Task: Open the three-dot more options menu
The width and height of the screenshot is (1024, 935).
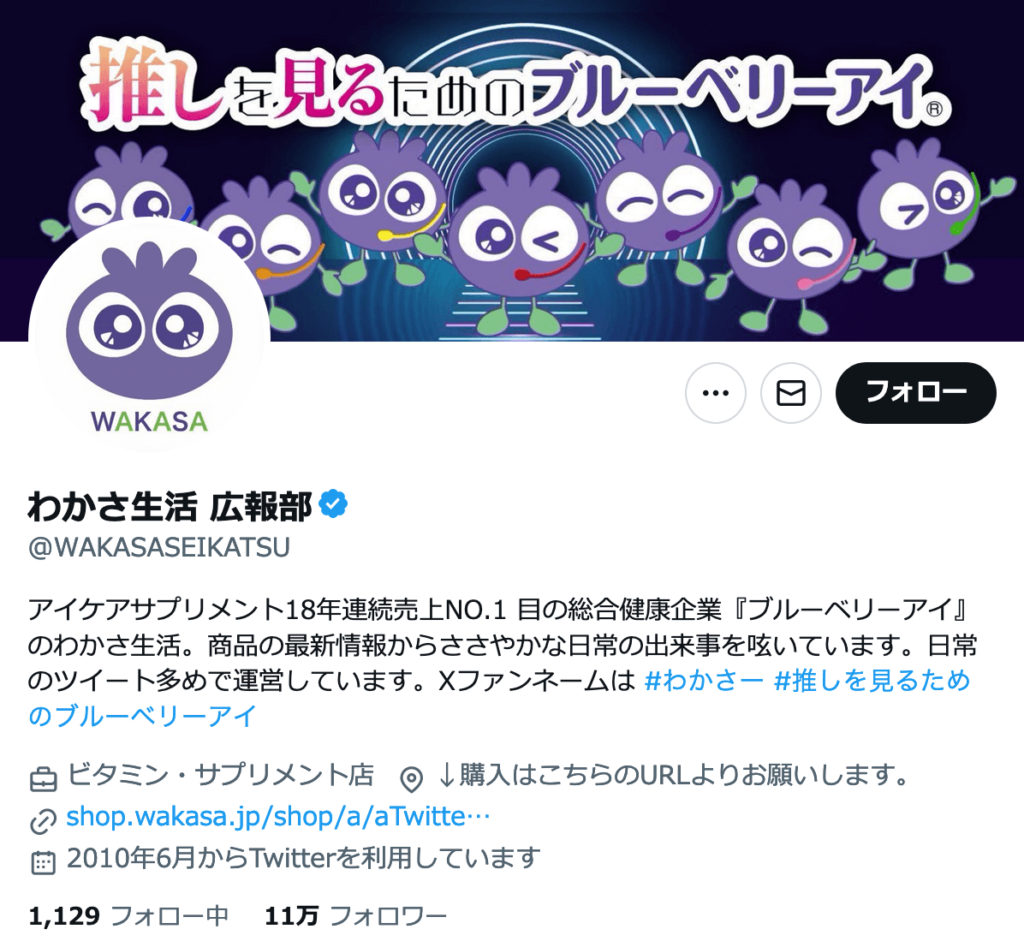Action: [x=715, y=393]
